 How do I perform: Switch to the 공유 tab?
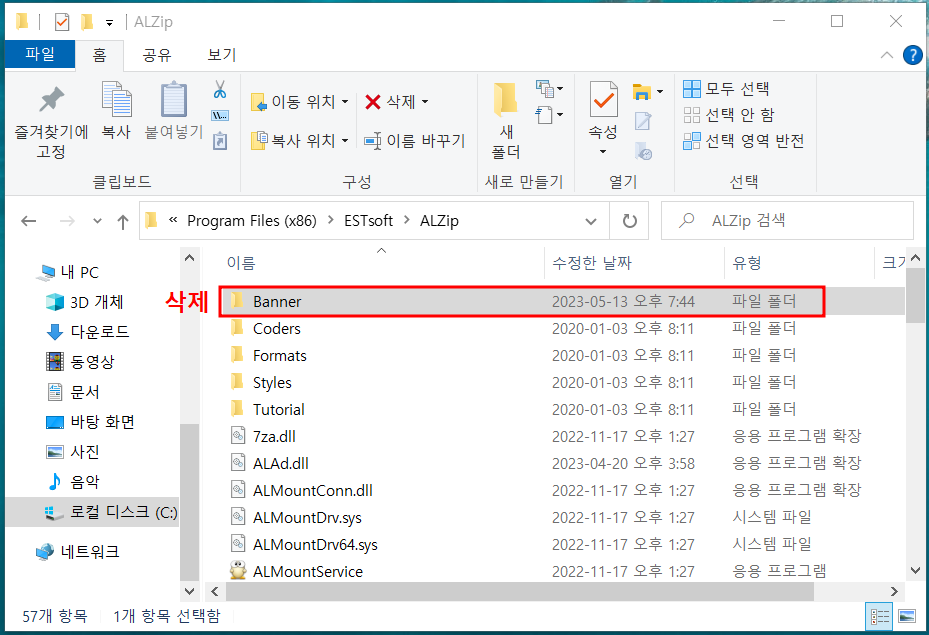coord(156,55)
